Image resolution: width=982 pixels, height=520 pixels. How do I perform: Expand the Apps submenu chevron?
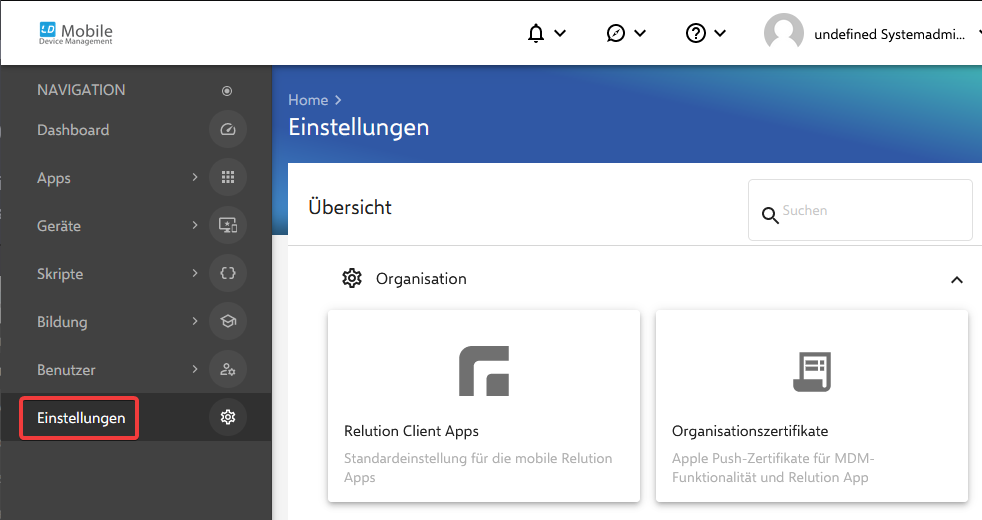tap(195, 177)
